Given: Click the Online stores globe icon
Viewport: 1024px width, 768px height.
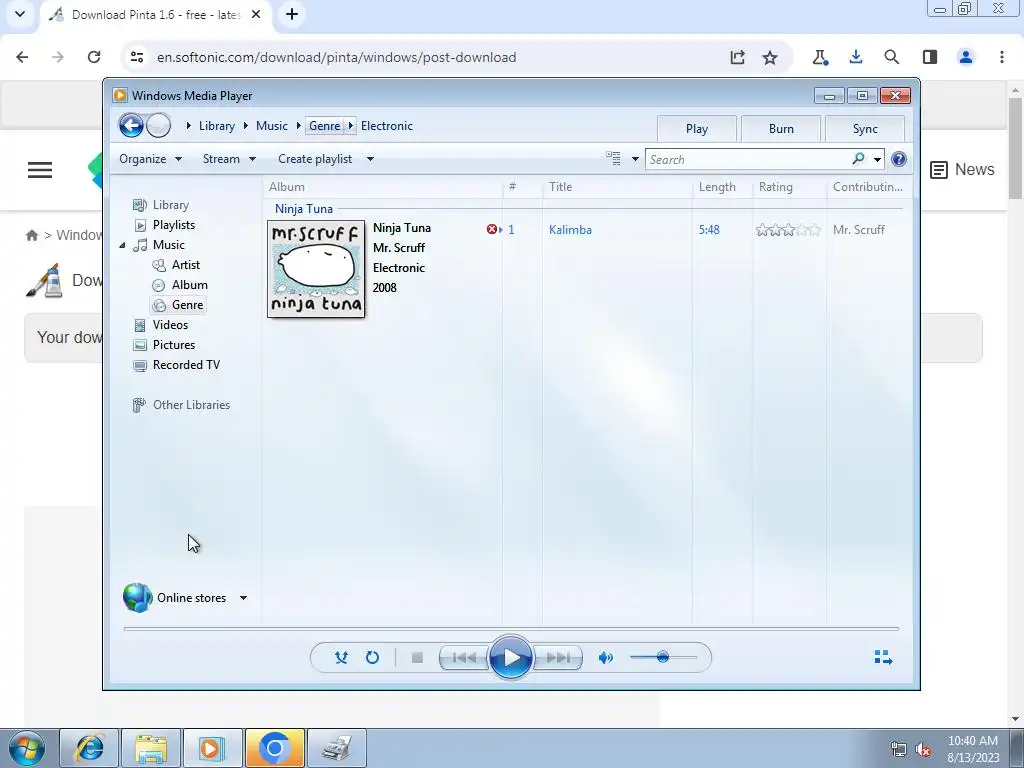Looking at the screenshot, I should pos(137,598).
